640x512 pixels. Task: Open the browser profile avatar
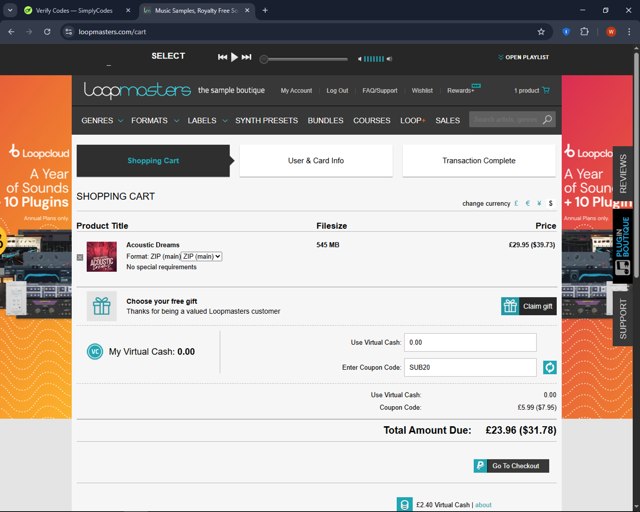coord(611,32)
